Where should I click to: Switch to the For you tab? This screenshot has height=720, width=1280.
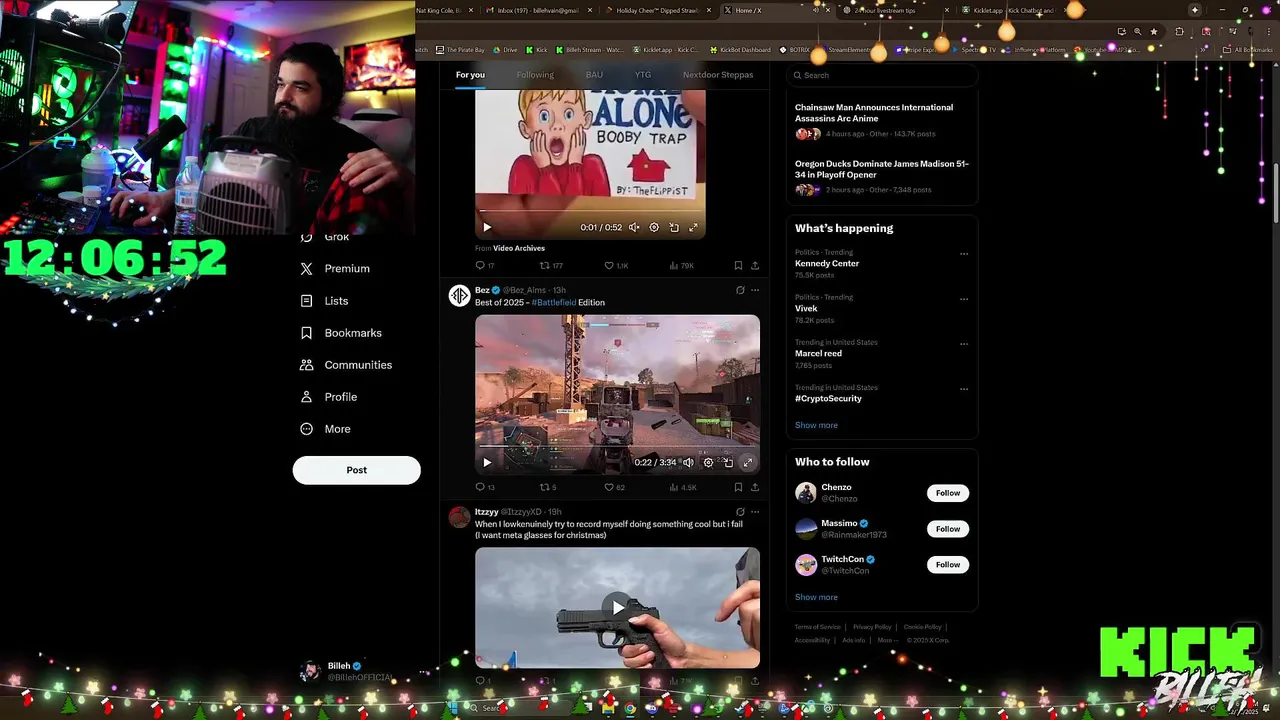coord(470,75)
